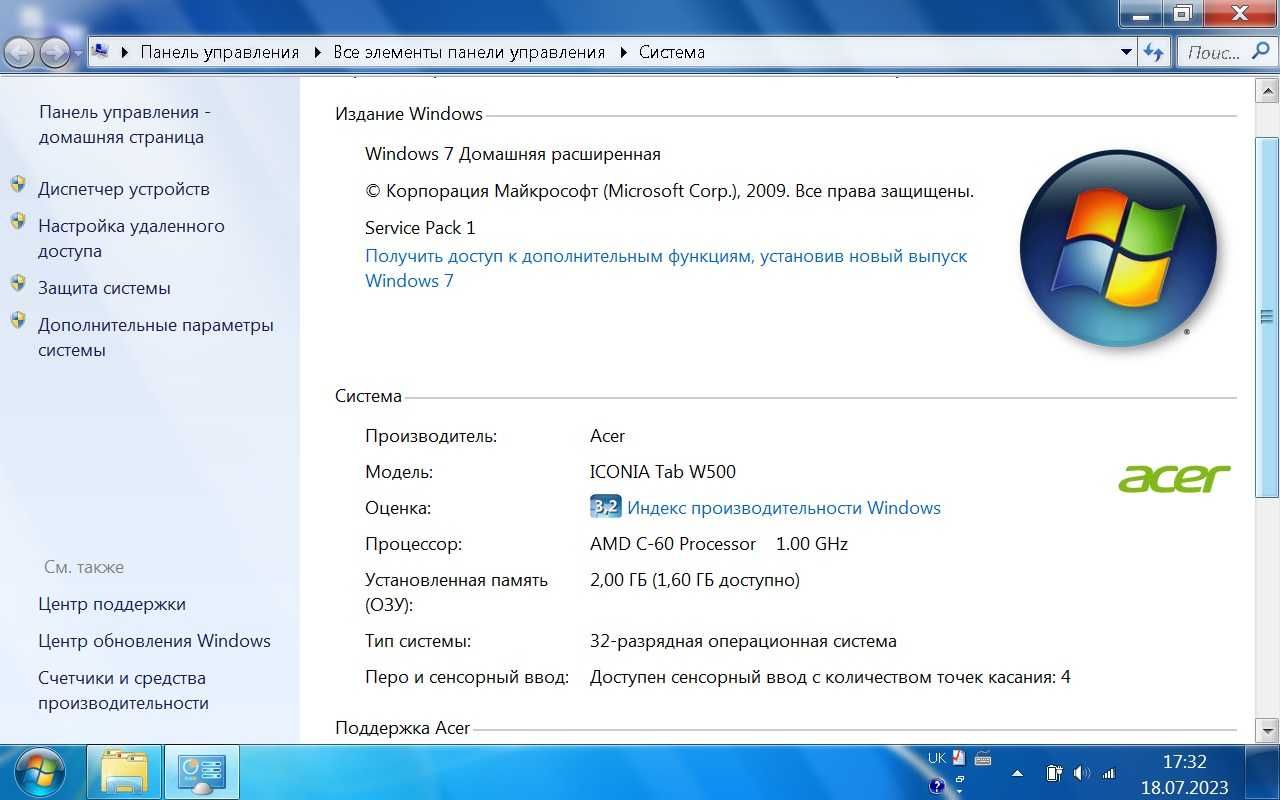
Task: Expand arrow before Все элементы панели управления
Action: [318, 52]
